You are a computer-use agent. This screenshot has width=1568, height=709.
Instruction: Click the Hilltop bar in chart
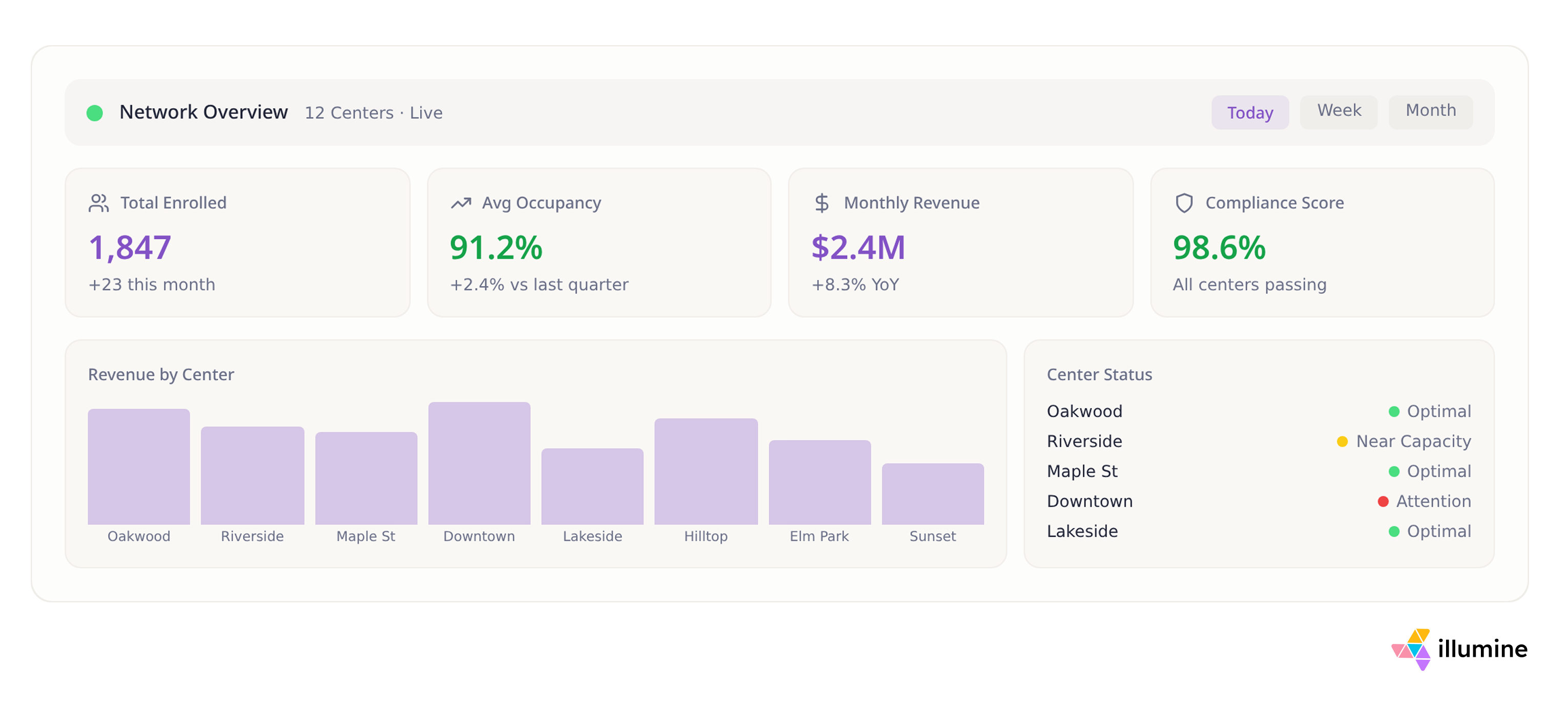pyautogui.click(x=706, y=472)
